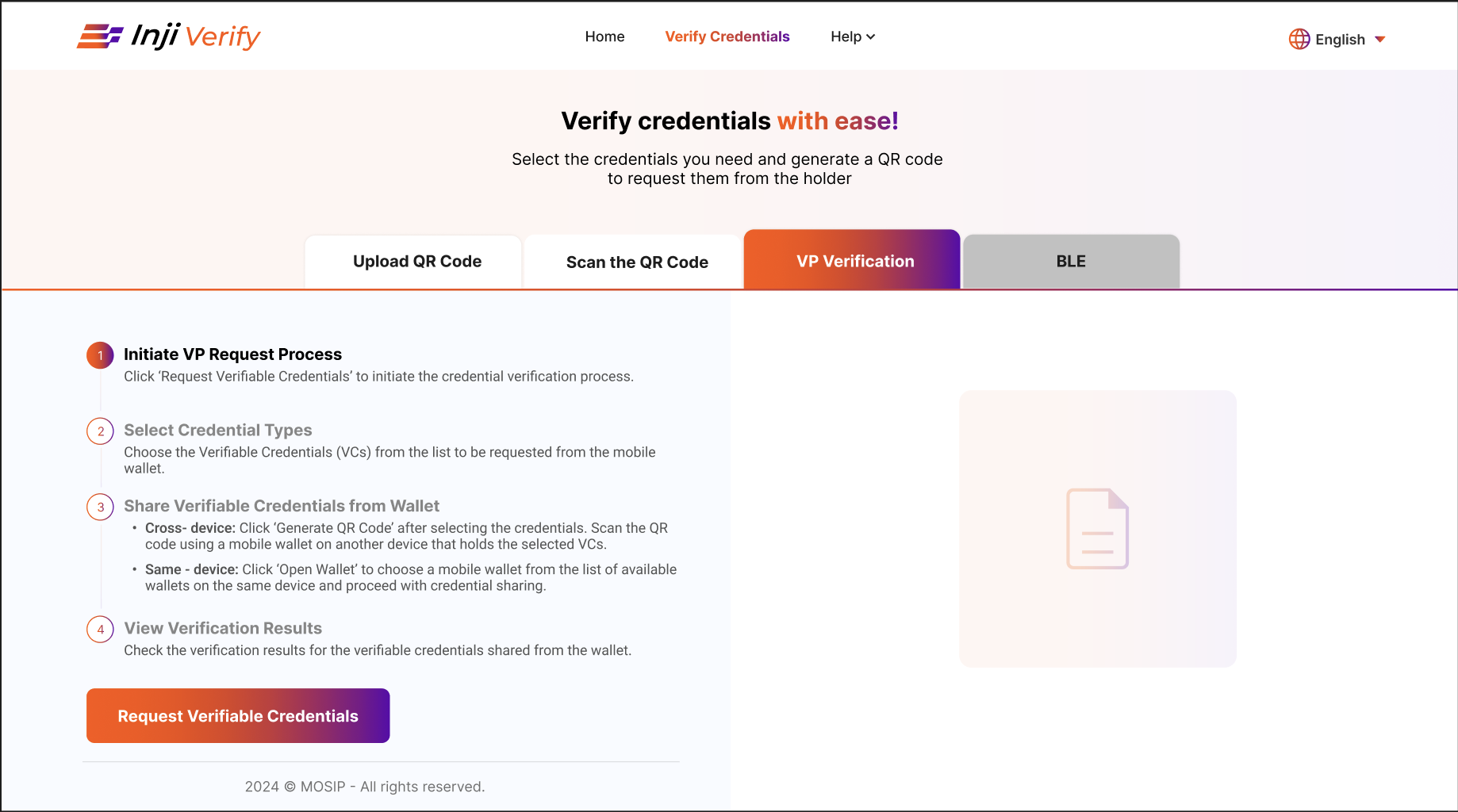
Task: Click Share Verifiable Credentials from Wallet heading
Action: (x=282, y=506)
